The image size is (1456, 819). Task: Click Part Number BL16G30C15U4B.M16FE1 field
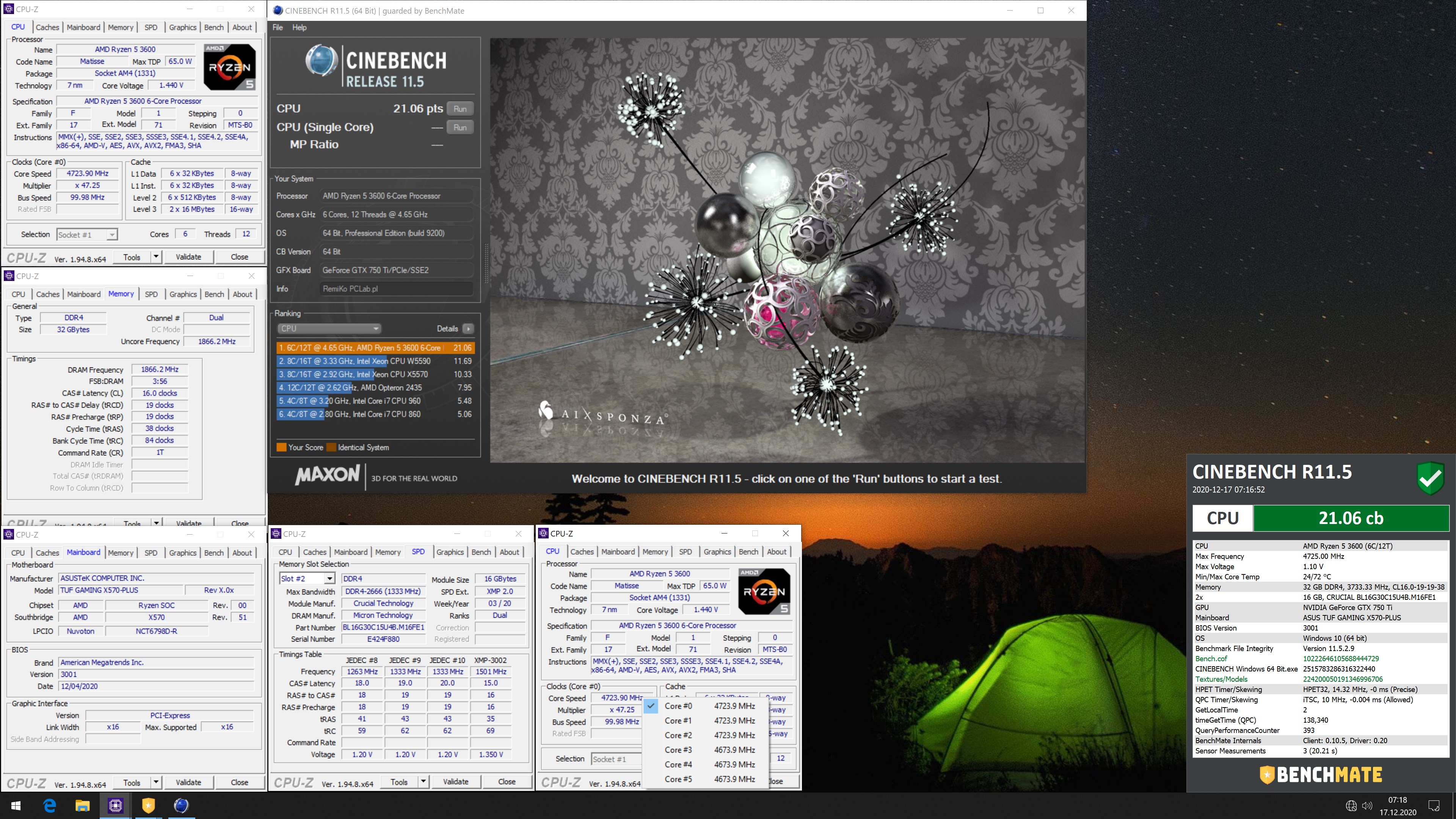click(x=383, y=628)
